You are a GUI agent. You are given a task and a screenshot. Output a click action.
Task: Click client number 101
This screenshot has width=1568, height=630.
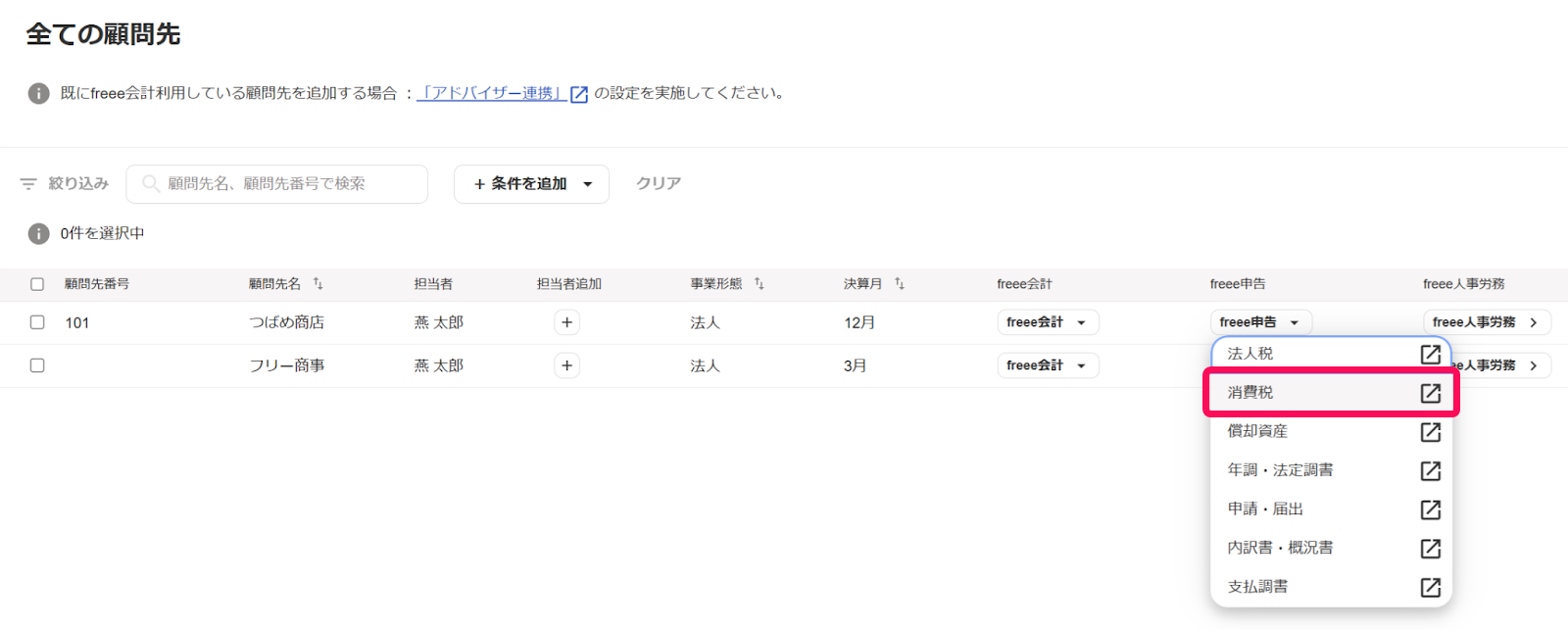(77, 322)
